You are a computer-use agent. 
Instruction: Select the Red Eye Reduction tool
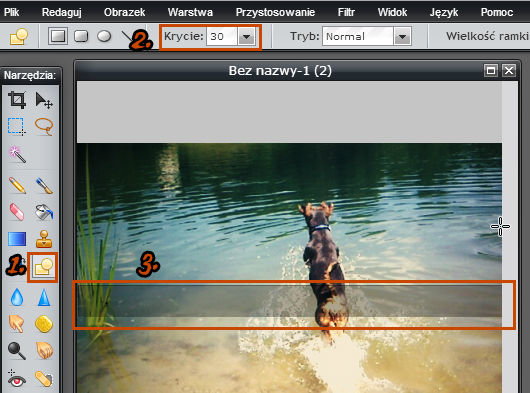[x=17, y=378]
